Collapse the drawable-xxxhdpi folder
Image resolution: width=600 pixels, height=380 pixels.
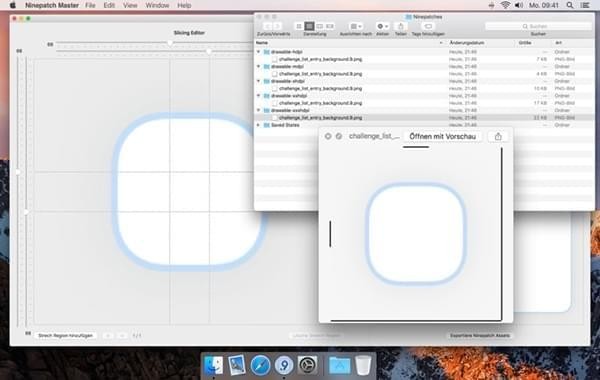[x=259, y=110]
